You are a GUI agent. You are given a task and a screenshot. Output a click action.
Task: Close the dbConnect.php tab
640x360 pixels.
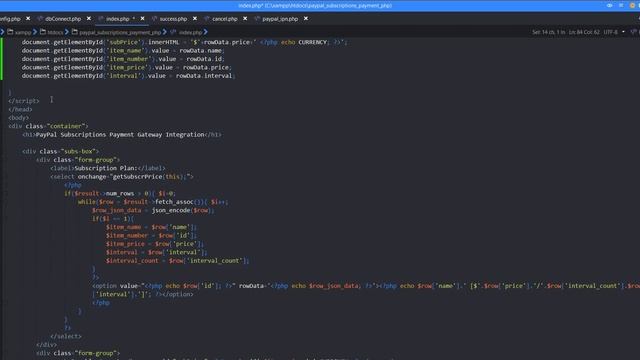[89, 18]
